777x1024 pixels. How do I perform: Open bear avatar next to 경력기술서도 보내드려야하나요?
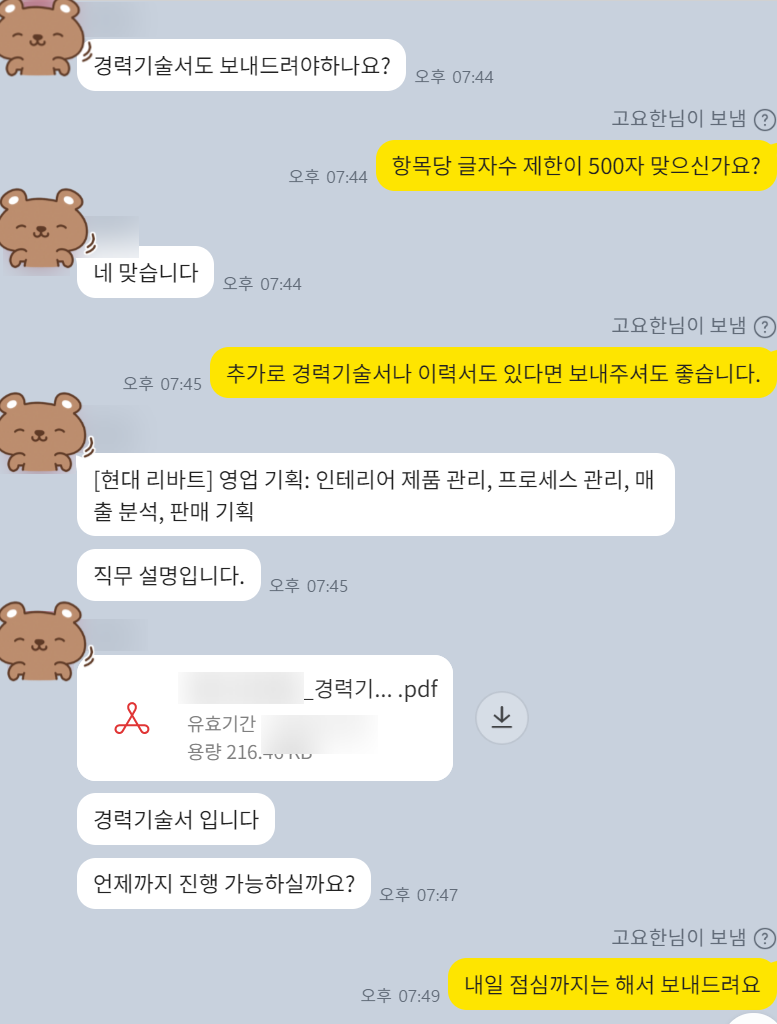(40, 38)
